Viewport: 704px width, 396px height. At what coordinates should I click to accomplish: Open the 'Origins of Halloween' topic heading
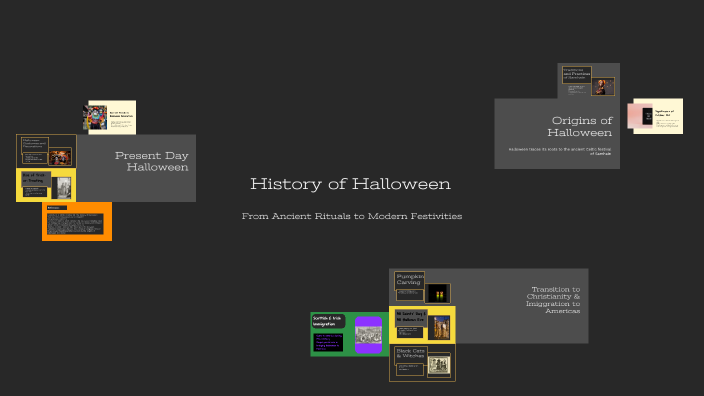[x=579, y=127]
